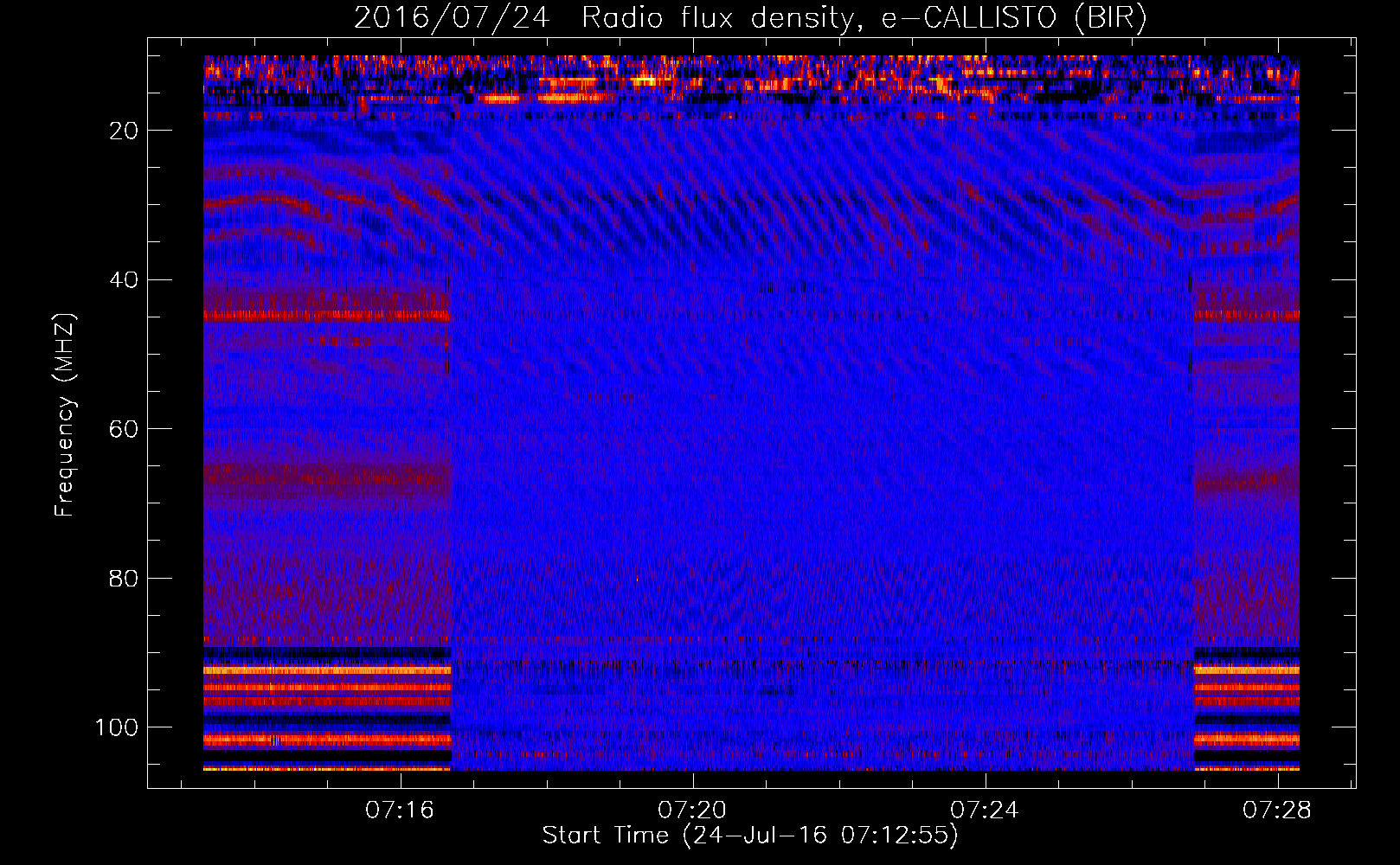
Task: Click the '07:20' time tick label
Action: pyautogui.click(x=691, y=811)
